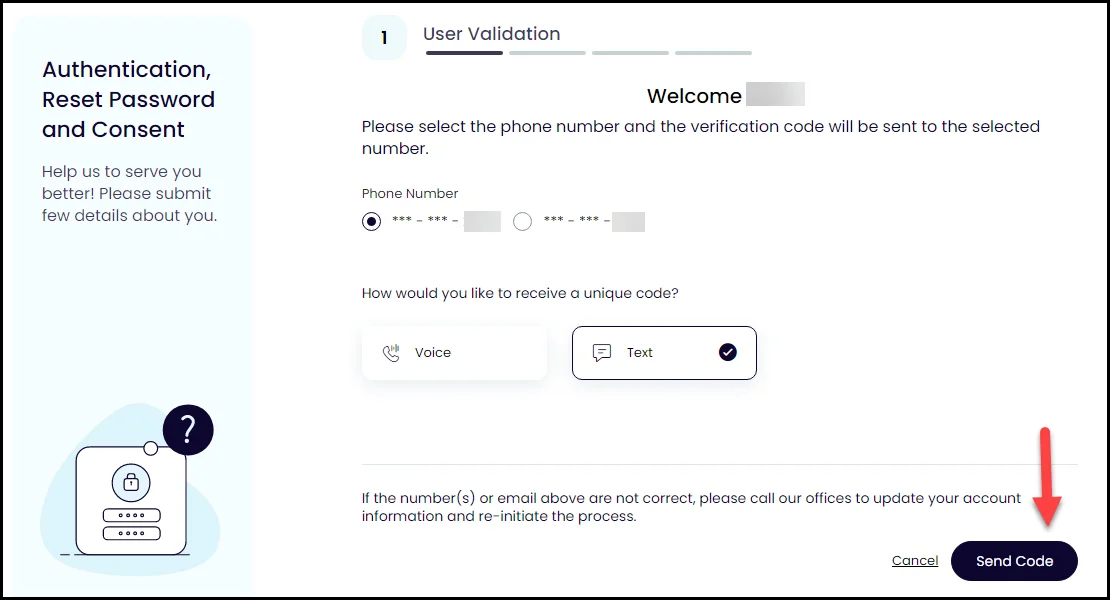Click the second progress bar segment

[x=547, y=53]
